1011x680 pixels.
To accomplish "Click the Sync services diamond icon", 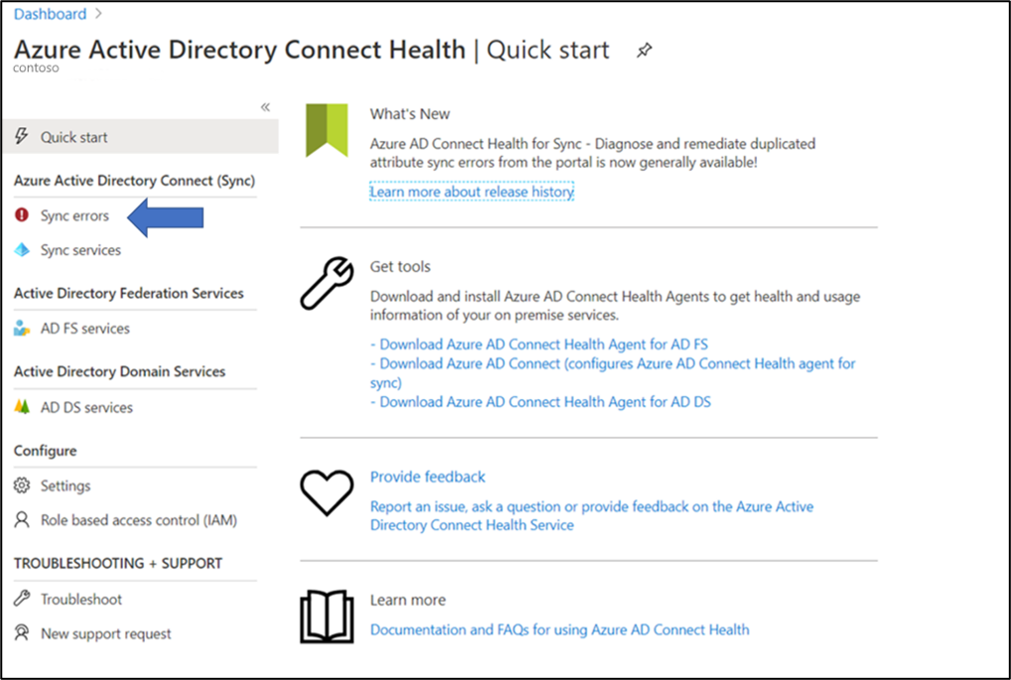I will coord(22,250).
